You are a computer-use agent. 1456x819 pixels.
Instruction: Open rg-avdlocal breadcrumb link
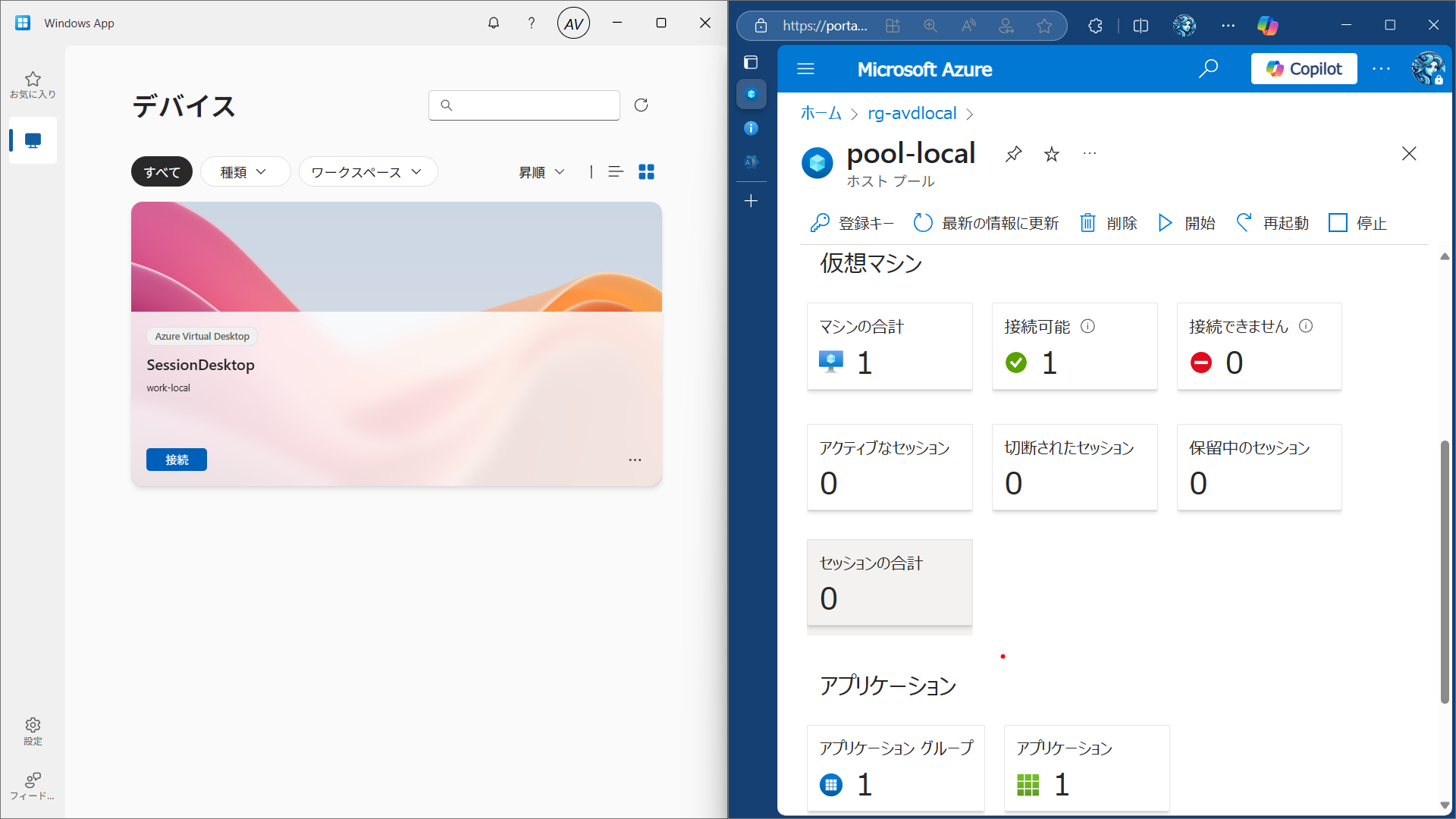pyautogui.click(x=912, y=113)
